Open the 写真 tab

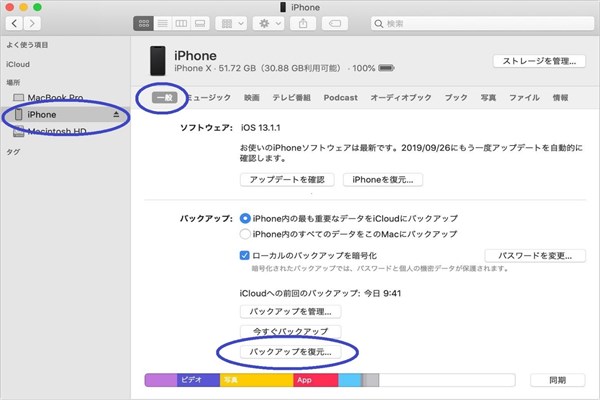pos(488,98)
